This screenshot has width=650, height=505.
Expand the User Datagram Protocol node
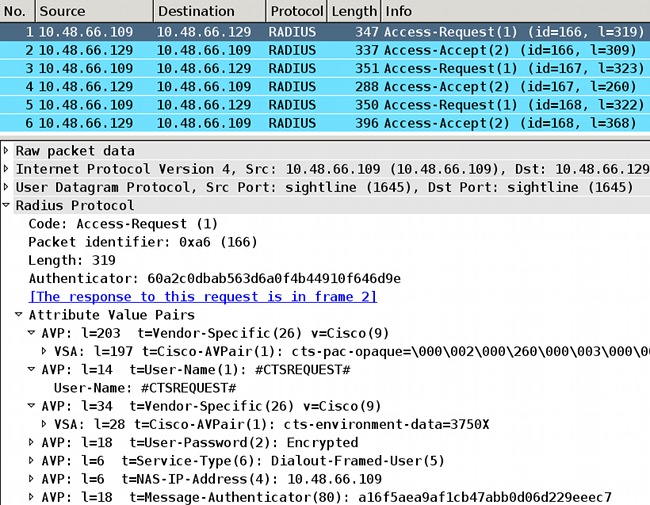coord(7,187)
